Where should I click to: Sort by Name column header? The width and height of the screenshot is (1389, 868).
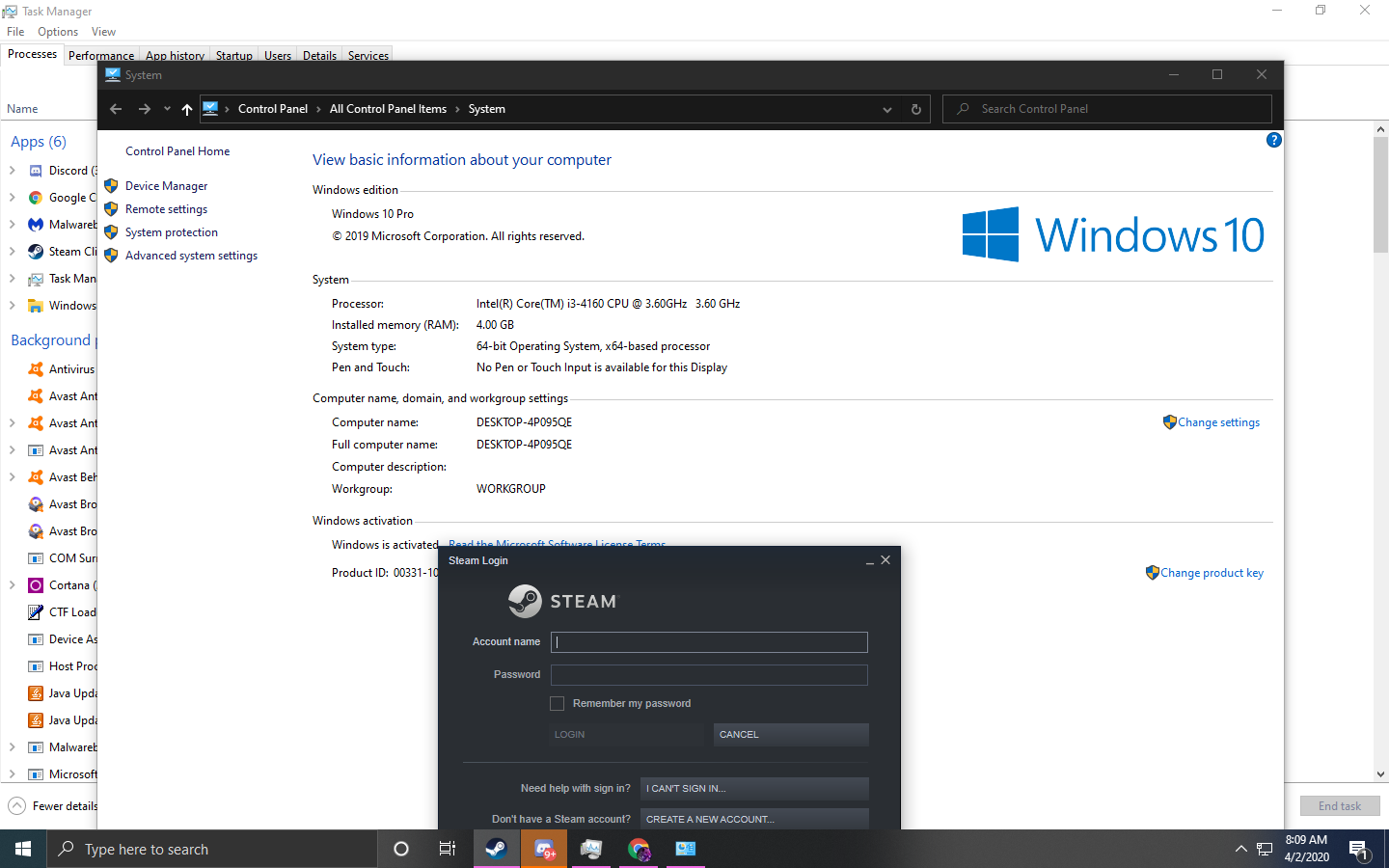point(22,109)
